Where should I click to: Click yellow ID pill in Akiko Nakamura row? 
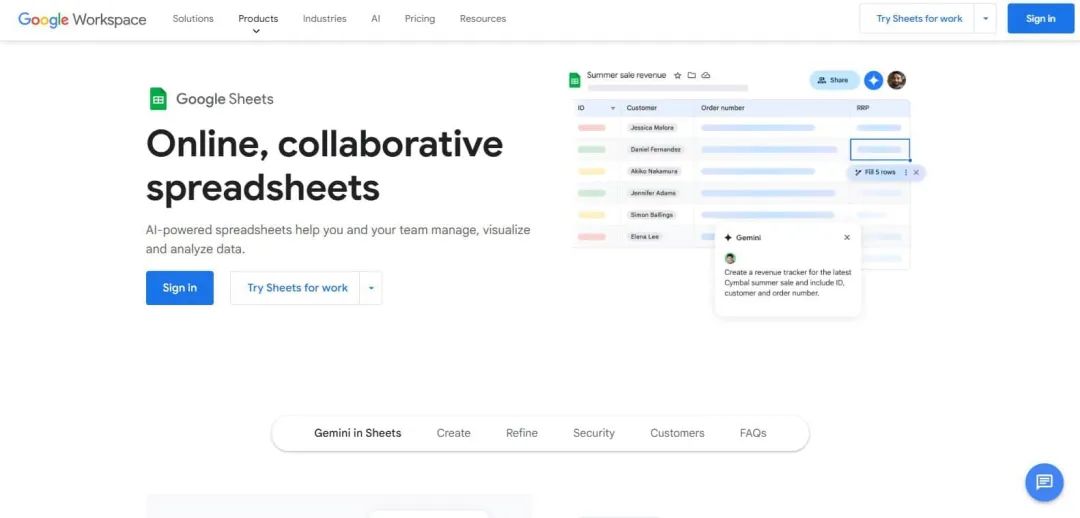(592, 171)
